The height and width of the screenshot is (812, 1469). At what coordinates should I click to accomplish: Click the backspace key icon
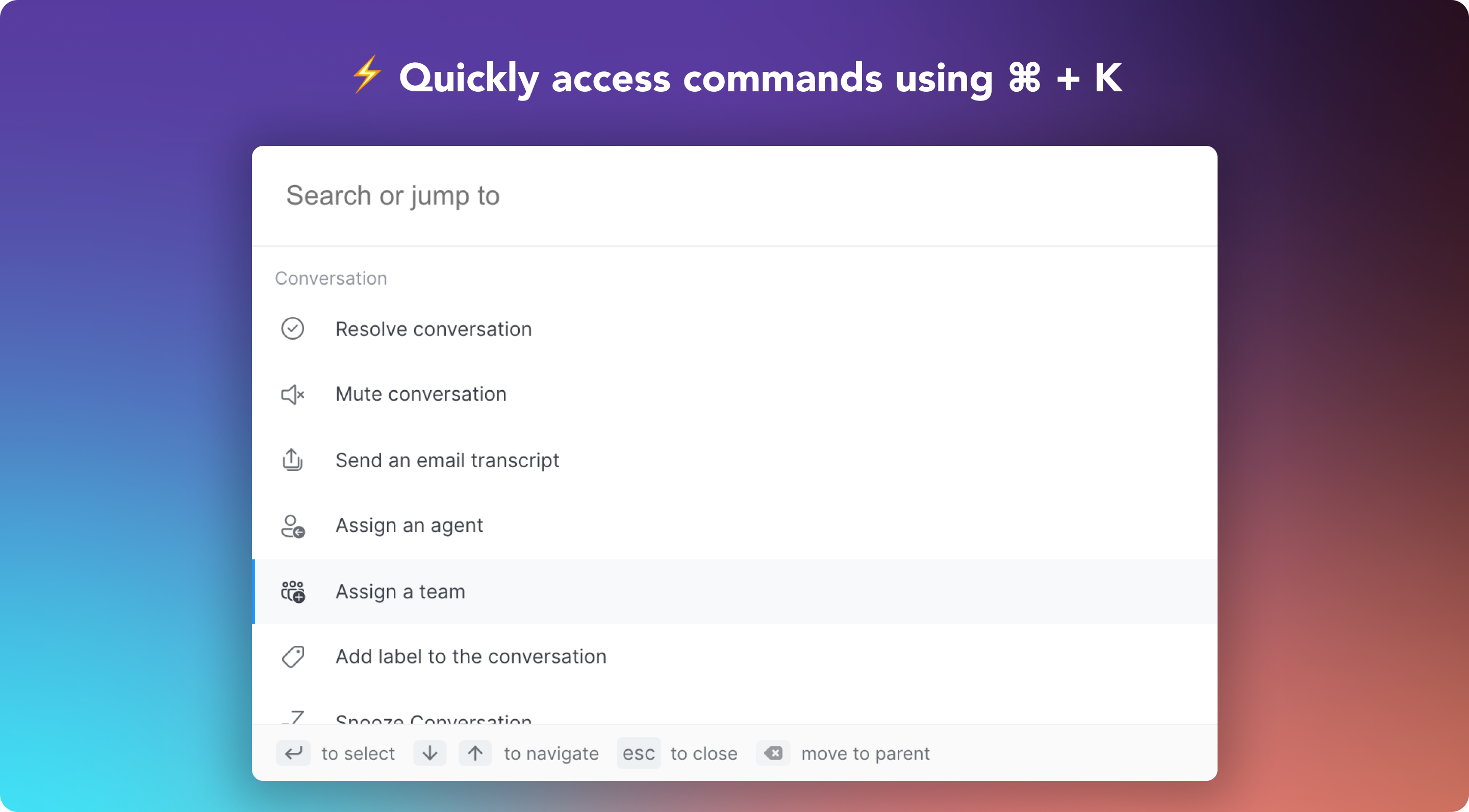[773, 753]
